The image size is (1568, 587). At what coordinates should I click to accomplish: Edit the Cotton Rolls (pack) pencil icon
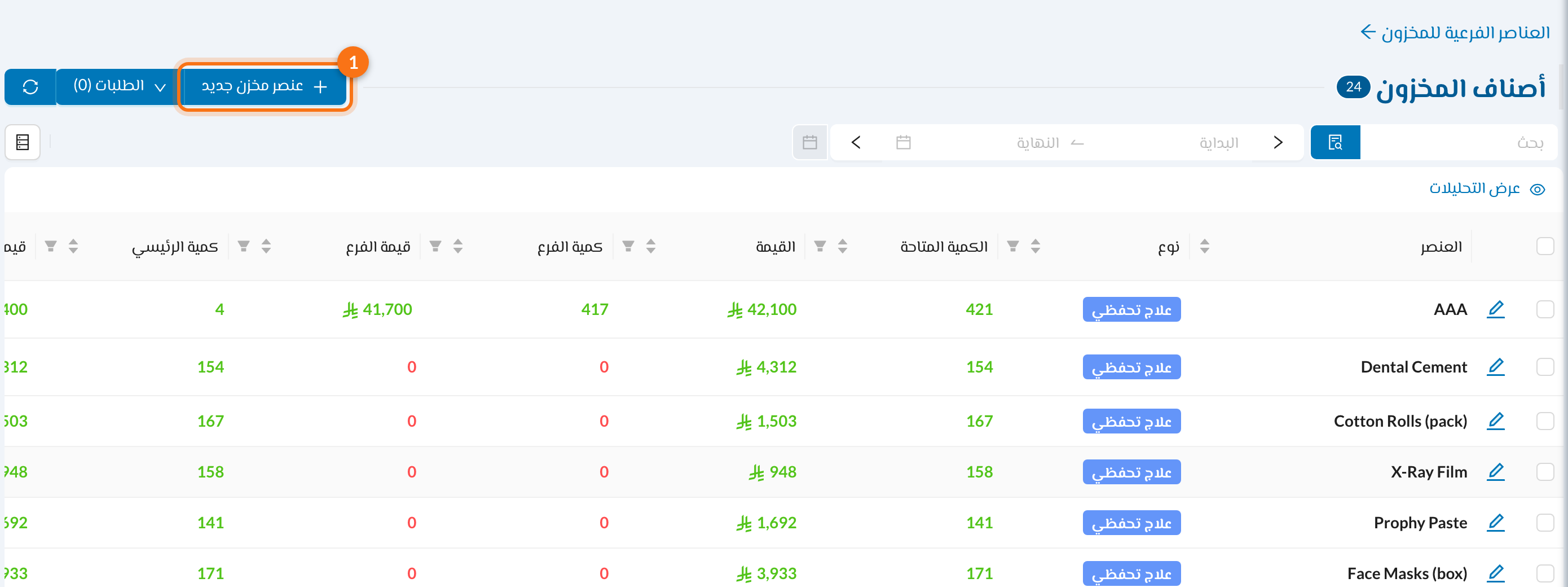(x=1496, y=422)
